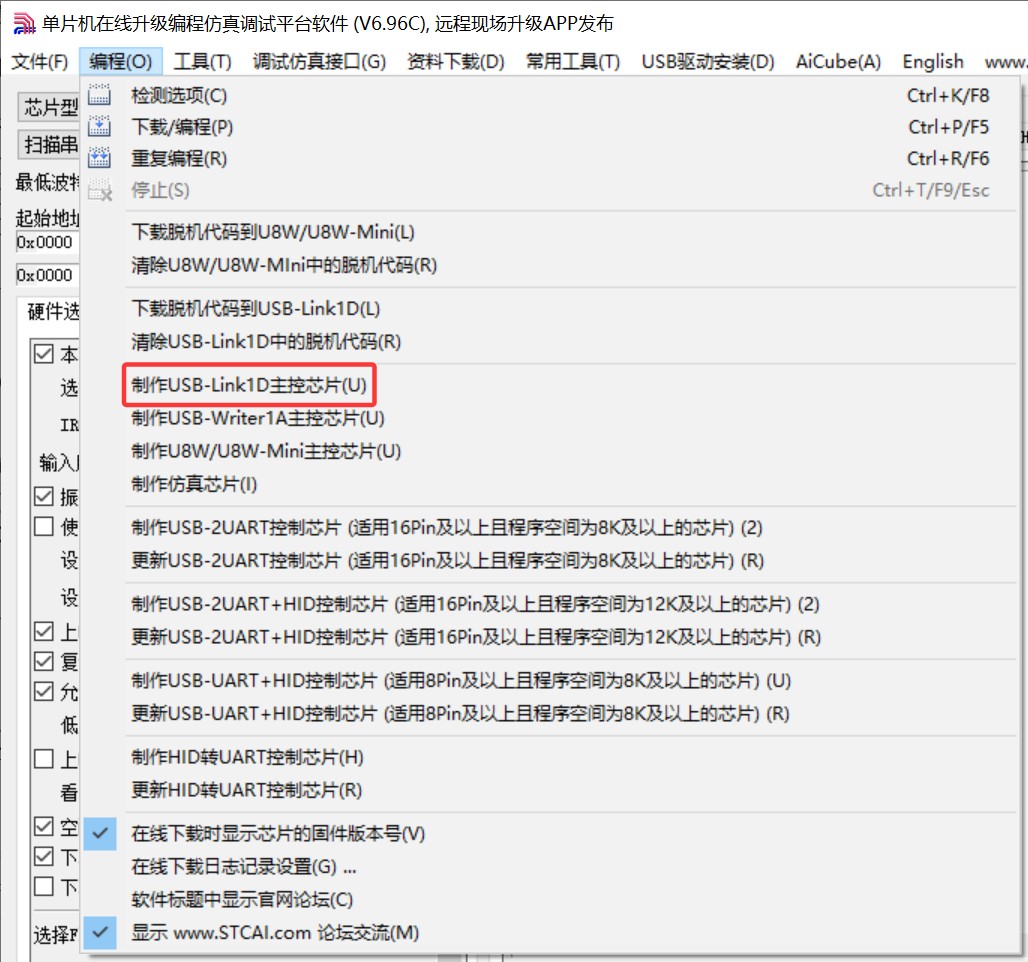Open the USB驱动安装(D) menu
1028x962 pixels.
click(x=707, y=61)
